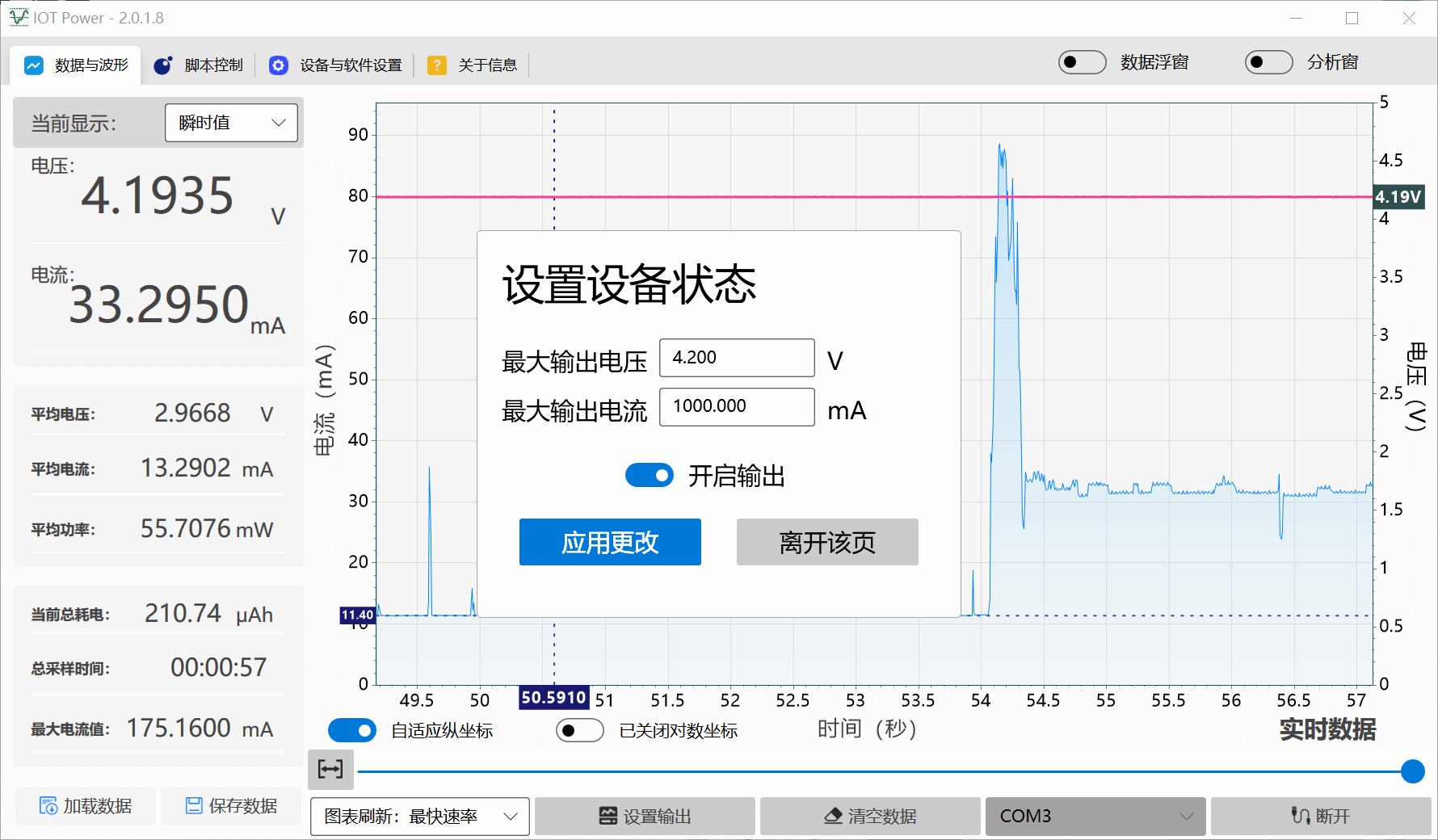Click the disconnect plug icon

[1300, 817]
